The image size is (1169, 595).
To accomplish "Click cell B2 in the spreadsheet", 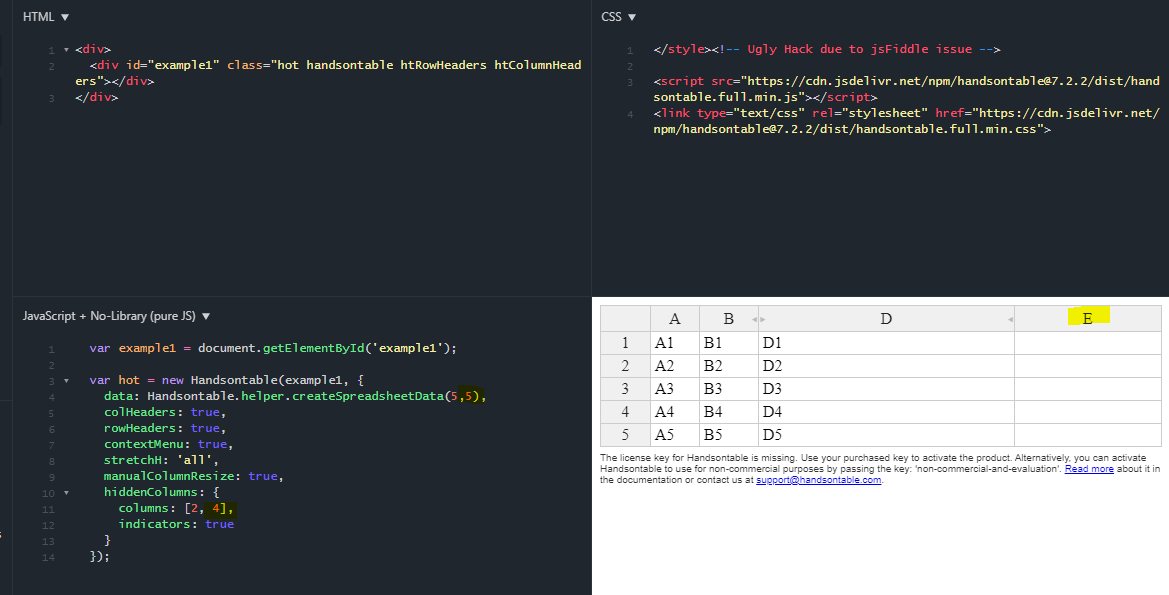I will tap(728, 366).
